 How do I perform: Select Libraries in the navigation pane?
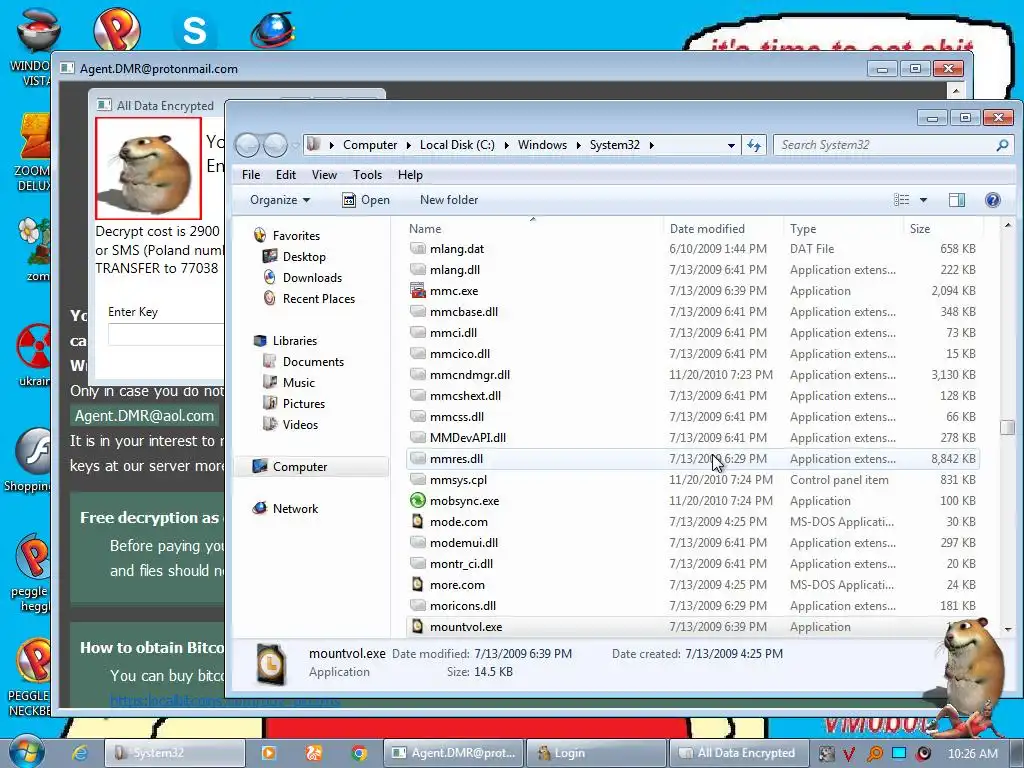[x=295, y=341]
